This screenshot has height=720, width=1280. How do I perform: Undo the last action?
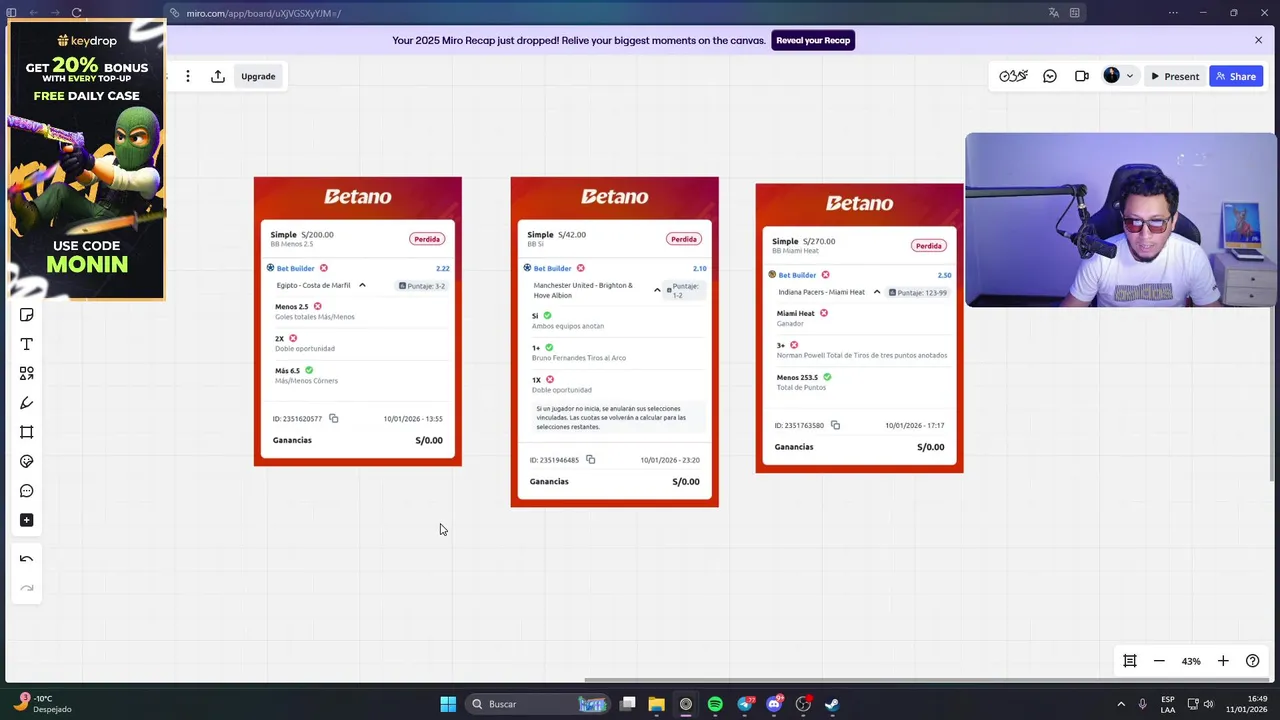click(27, 559)
